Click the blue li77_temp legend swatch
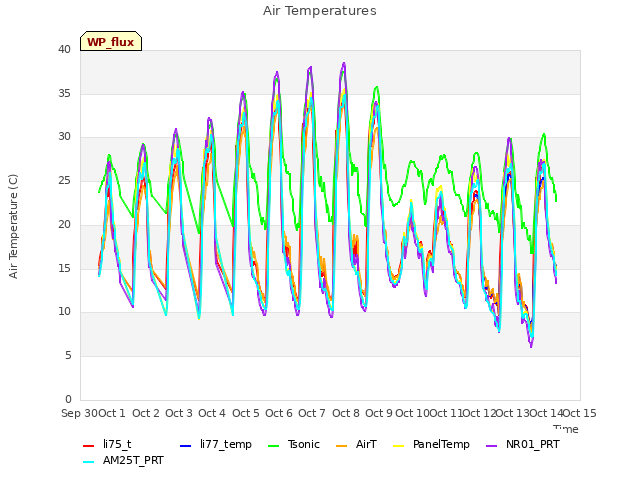This screenshot has width=640, height=480. point(186,446)
